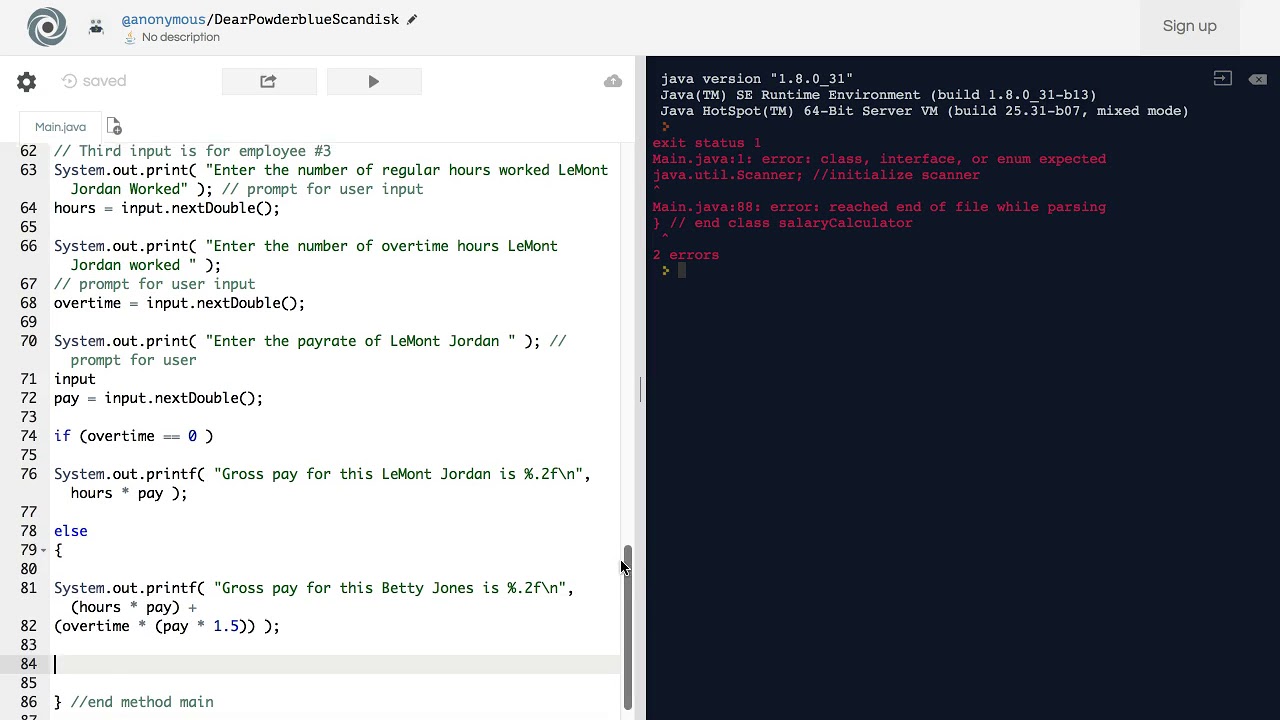
Task: Clear the console icon
Action: pos(1258,79)
